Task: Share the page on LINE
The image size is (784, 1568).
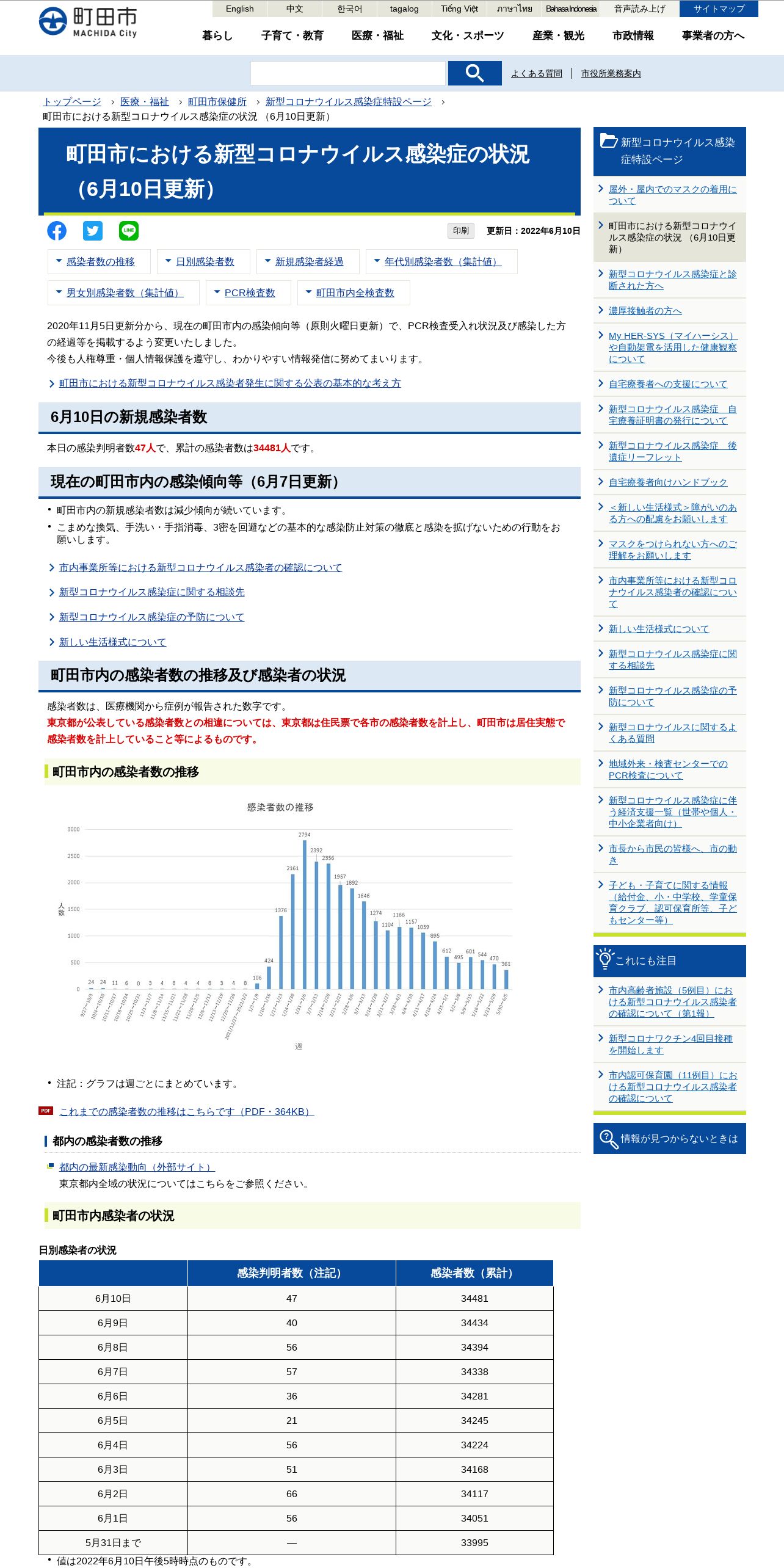Action: 129,231
